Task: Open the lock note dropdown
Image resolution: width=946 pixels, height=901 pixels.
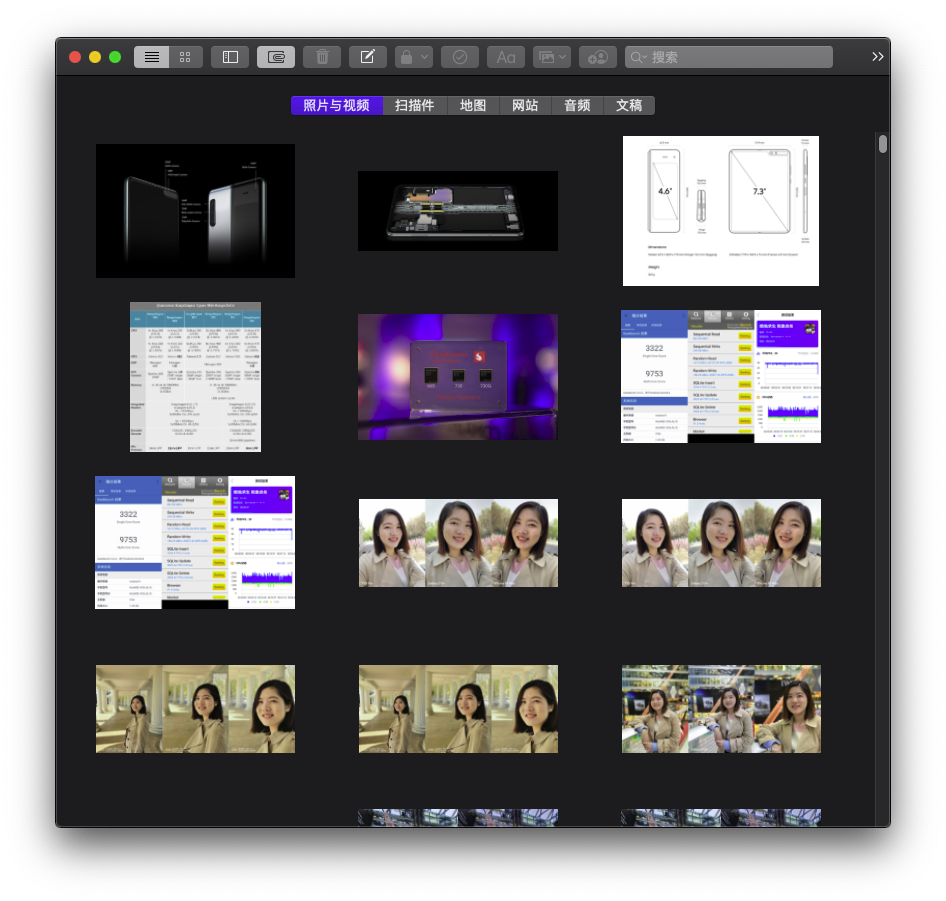Action: 414,57
